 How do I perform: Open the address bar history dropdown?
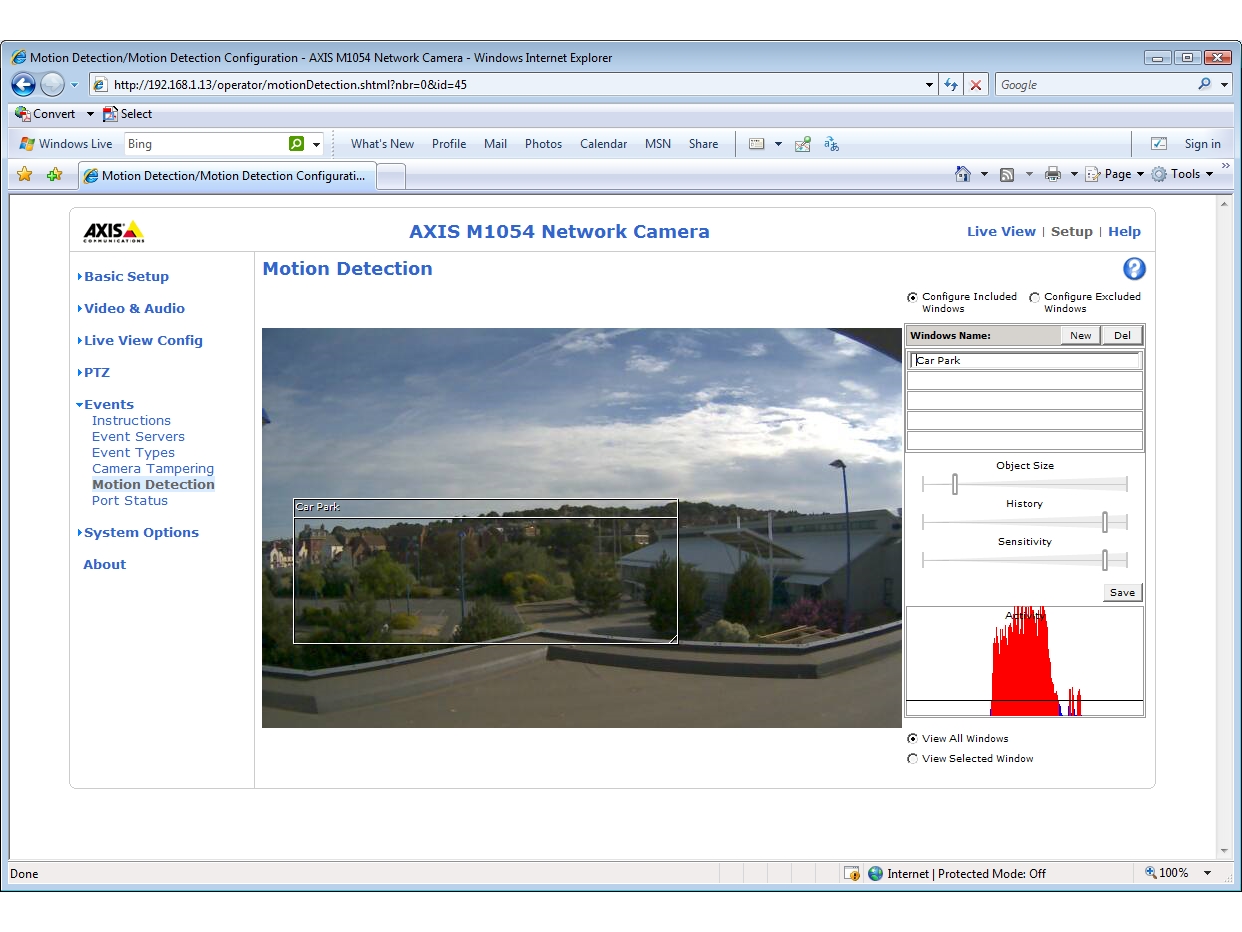929,85
